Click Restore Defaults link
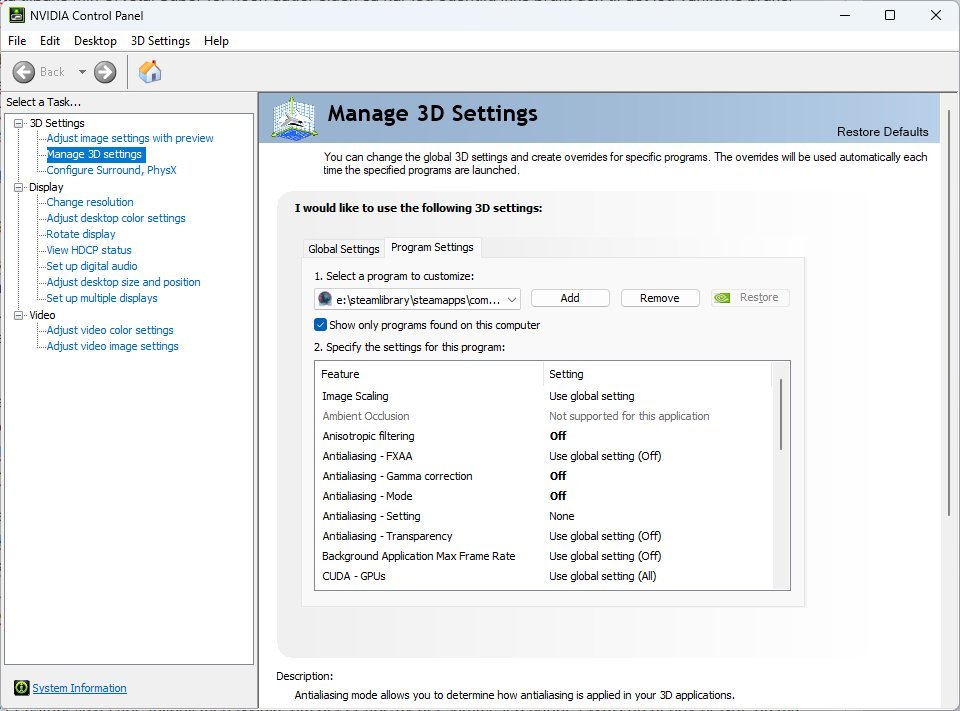960x711 pixels. point(882,132)
